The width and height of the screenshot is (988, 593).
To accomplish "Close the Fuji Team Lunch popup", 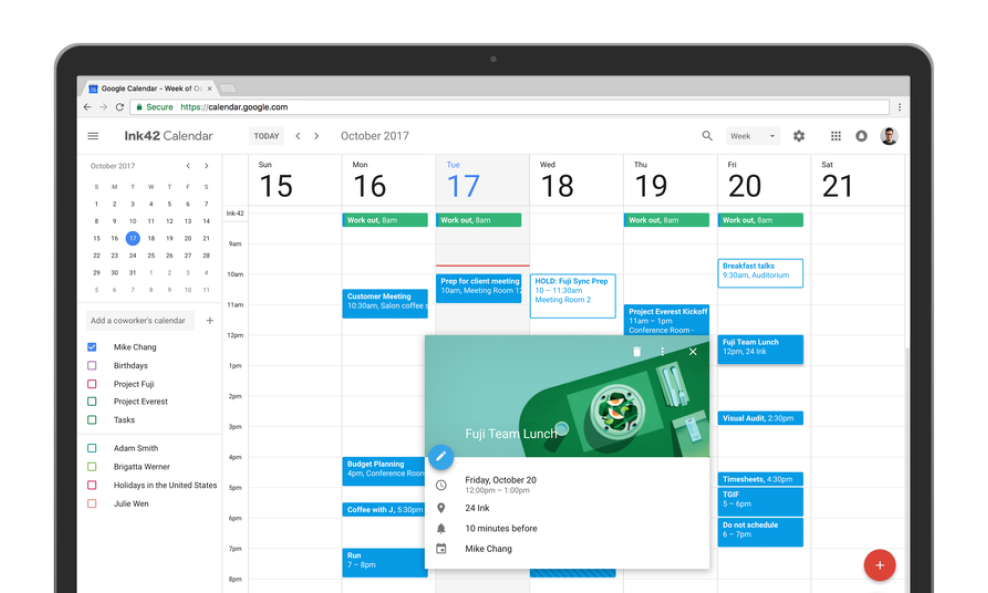I will click(693, 352).
